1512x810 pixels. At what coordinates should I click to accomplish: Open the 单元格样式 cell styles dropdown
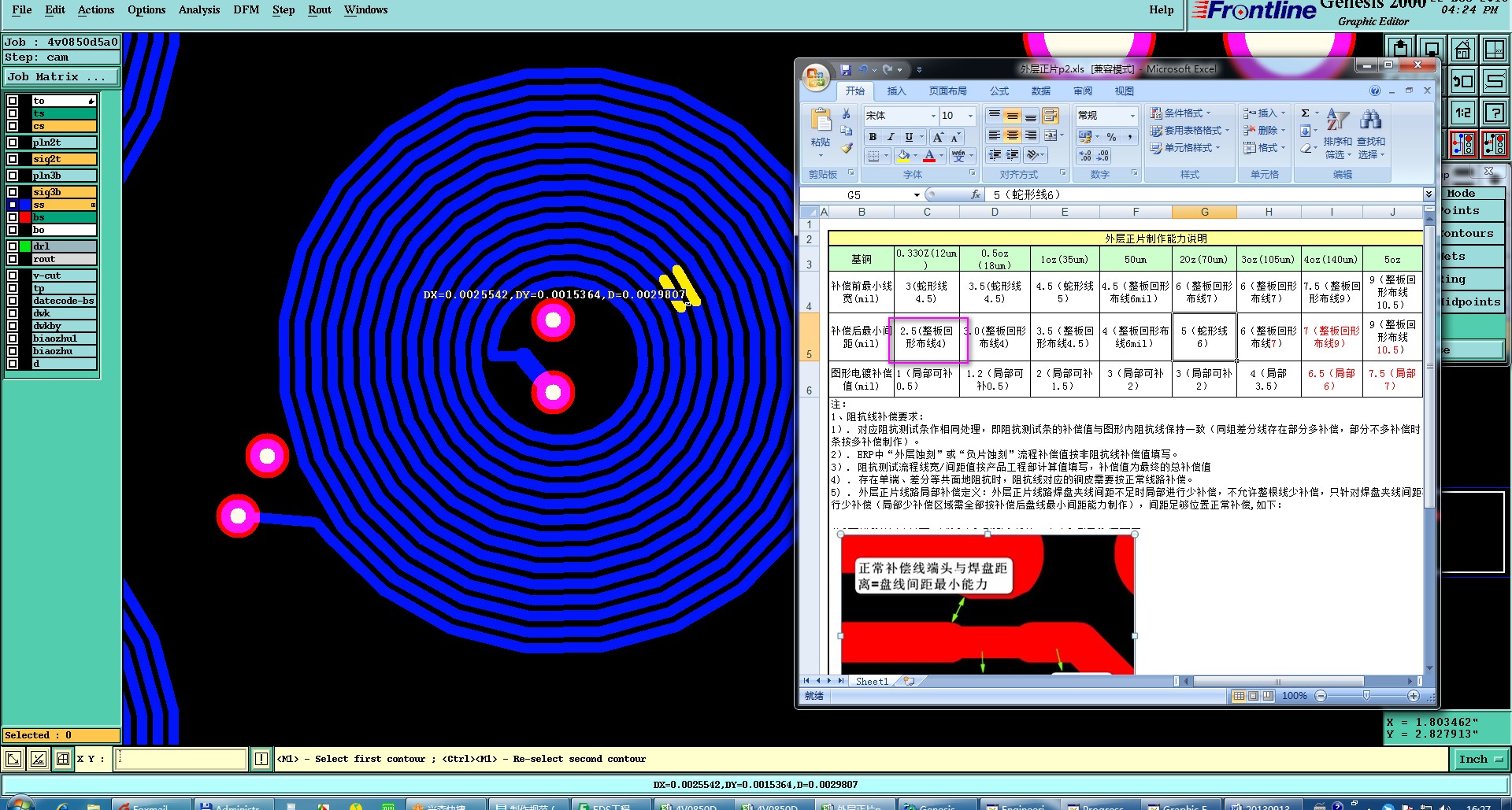pos(1184,148)
